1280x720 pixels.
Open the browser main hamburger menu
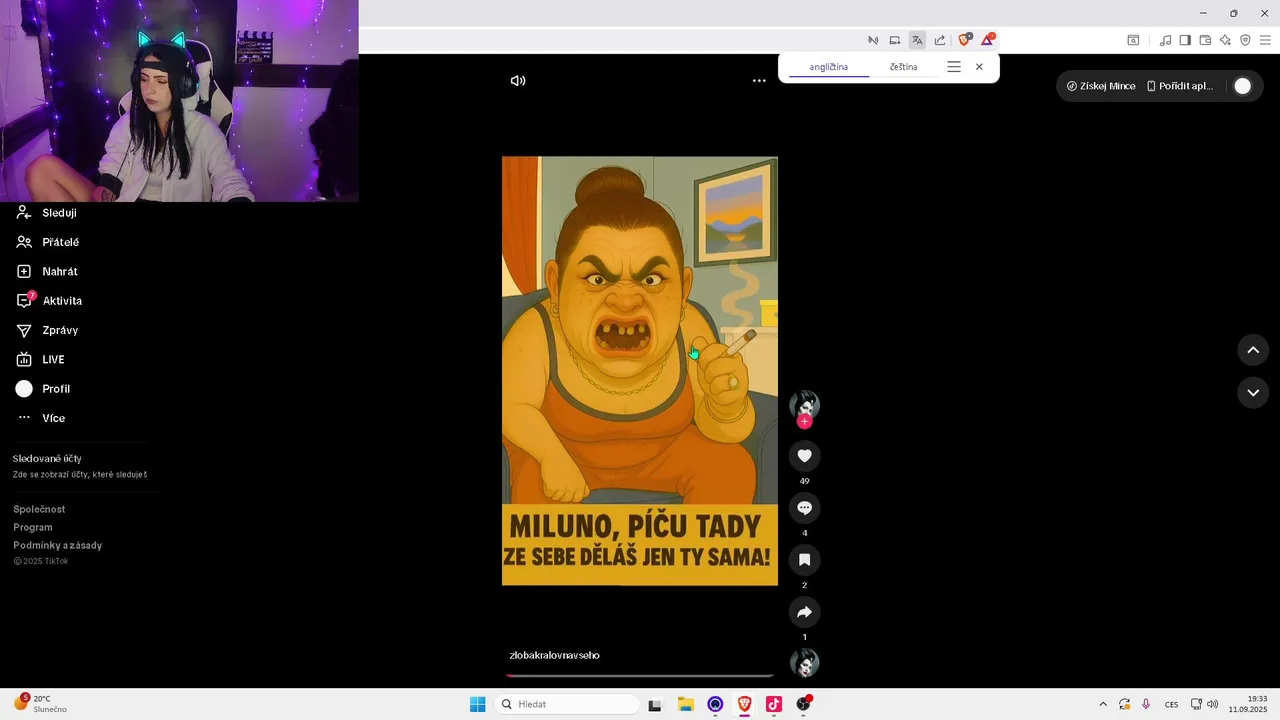click(x=1265, y=40)
